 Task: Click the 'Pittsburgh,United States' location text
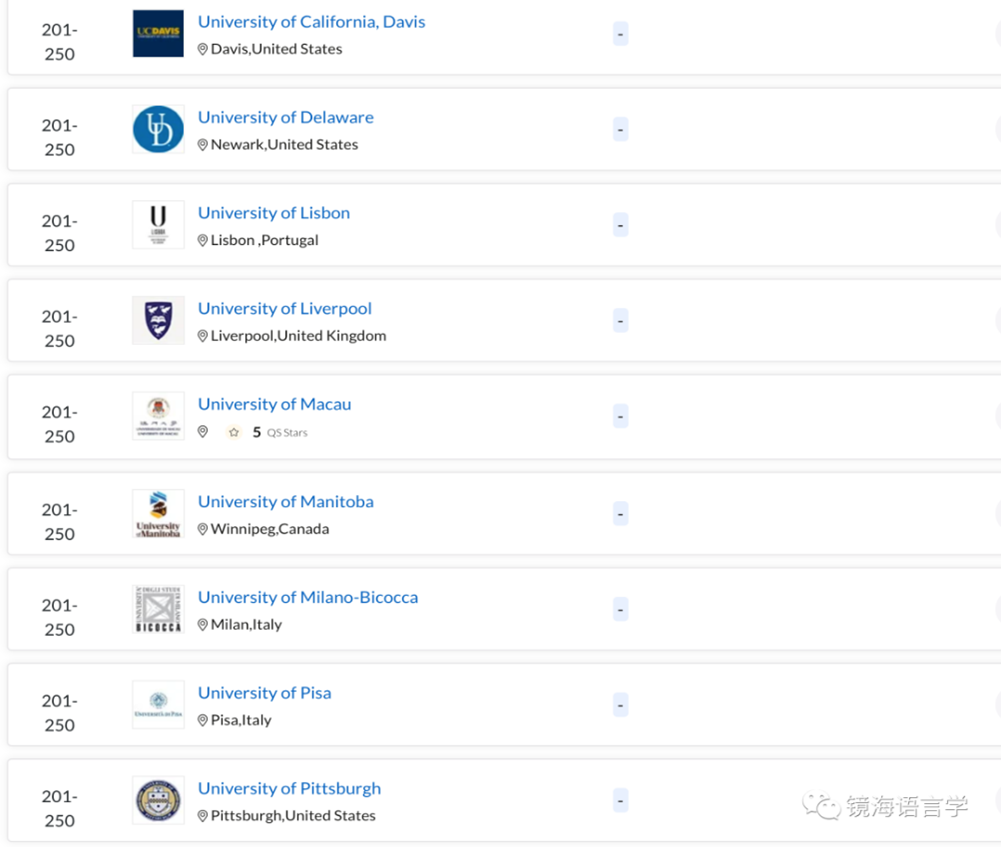pos(293,816)
